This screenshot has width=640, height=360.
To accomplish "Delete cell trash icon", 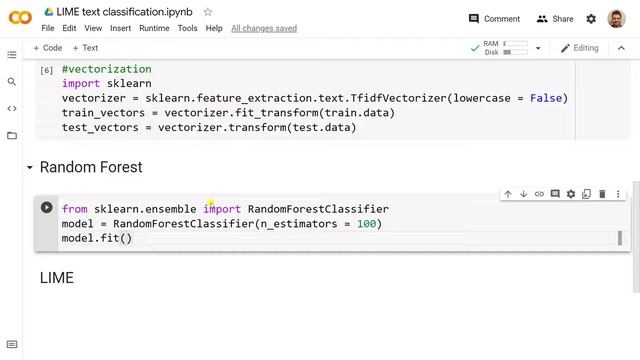I will pyautogui.click(x=602, y=194).
